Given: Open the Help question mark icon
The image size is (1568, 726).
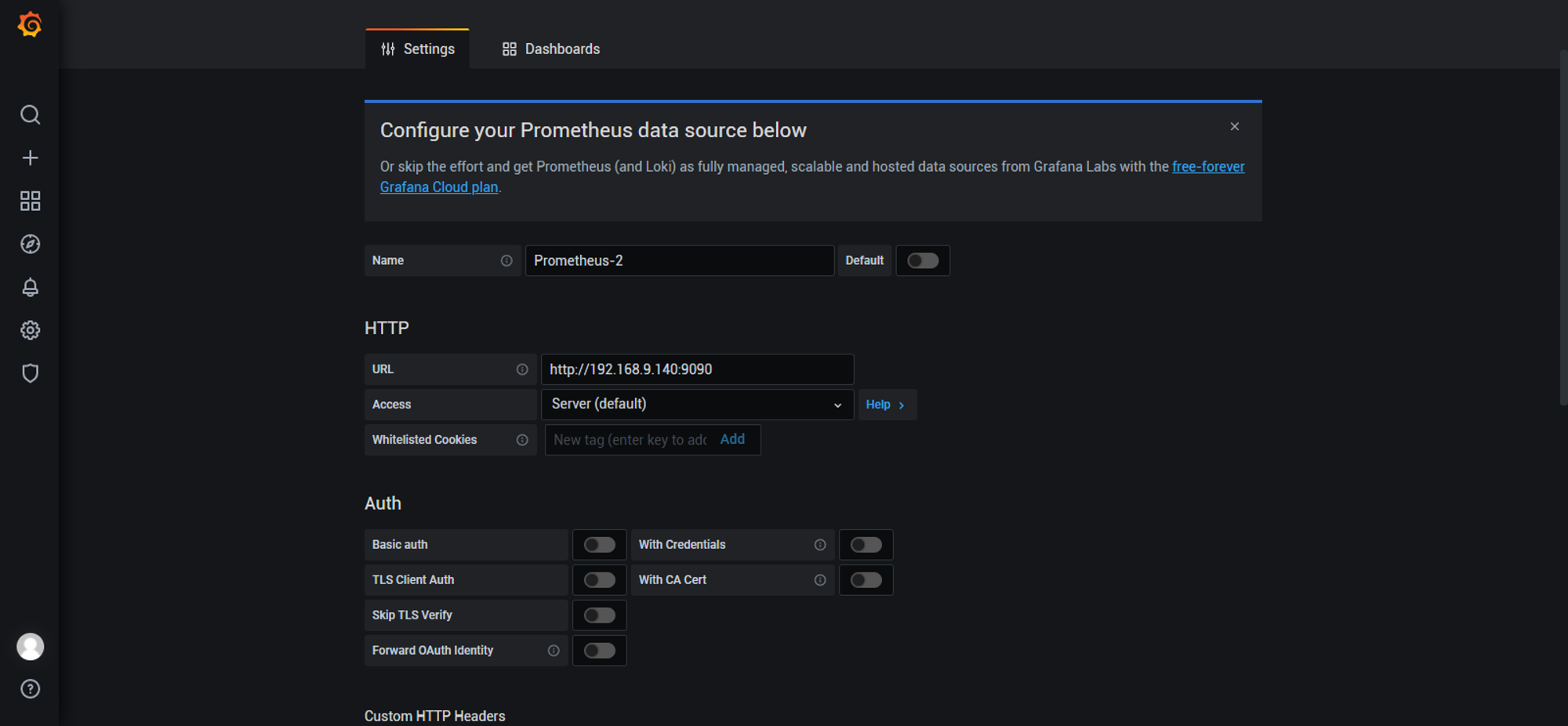Looking at the screenshot, I should click(30, 689).
